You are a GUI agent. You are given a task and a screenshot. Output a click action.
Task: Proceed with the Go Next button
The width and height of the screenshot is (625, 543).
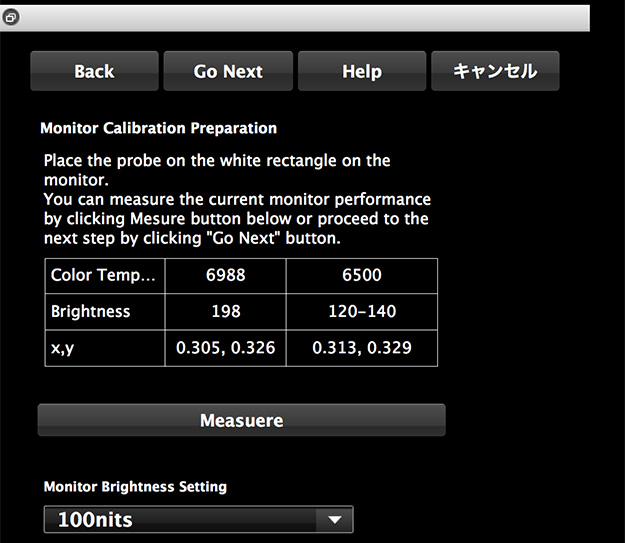tap(228, 71)
